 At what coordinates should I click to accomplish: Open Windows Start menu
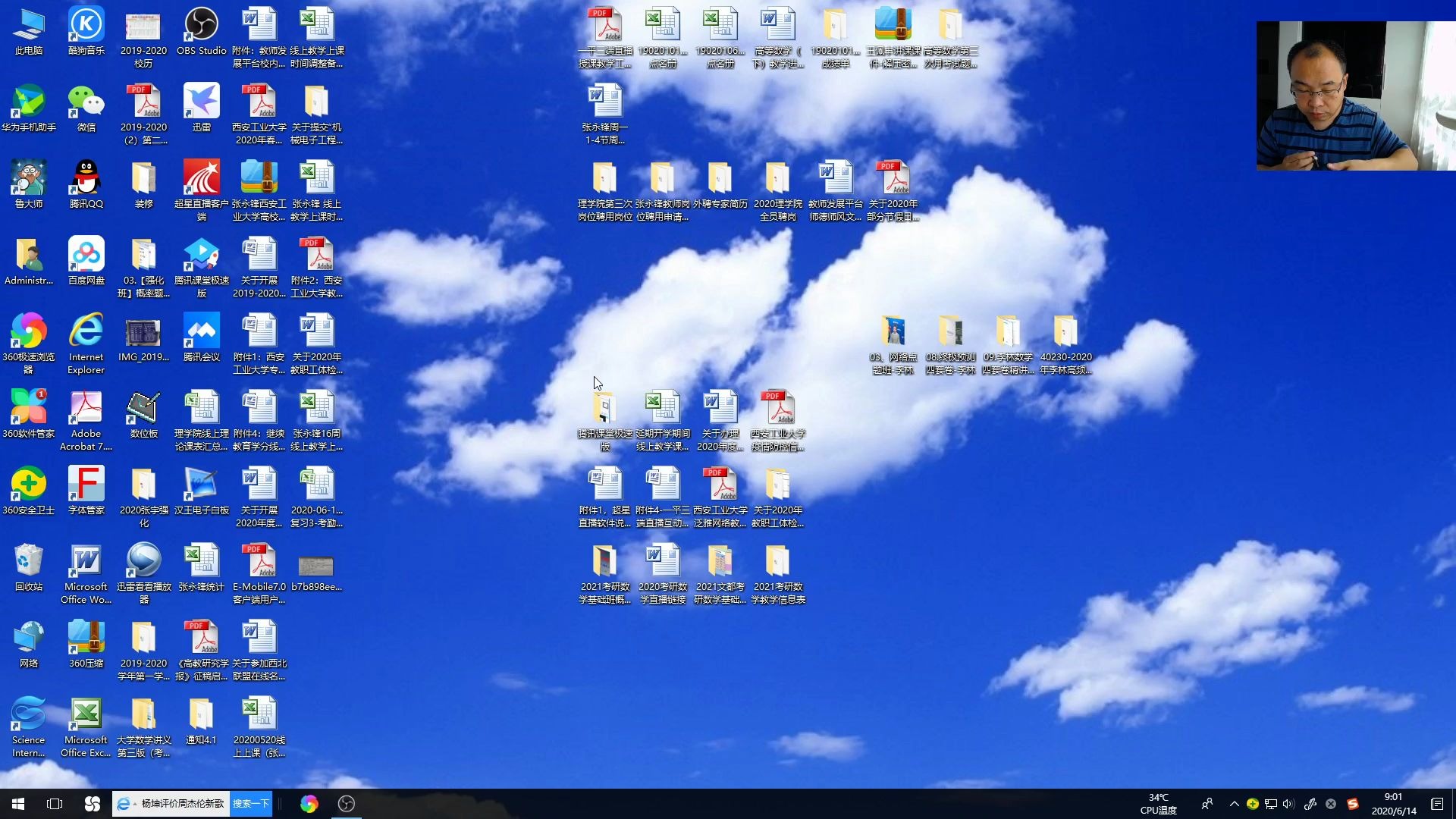18,804
